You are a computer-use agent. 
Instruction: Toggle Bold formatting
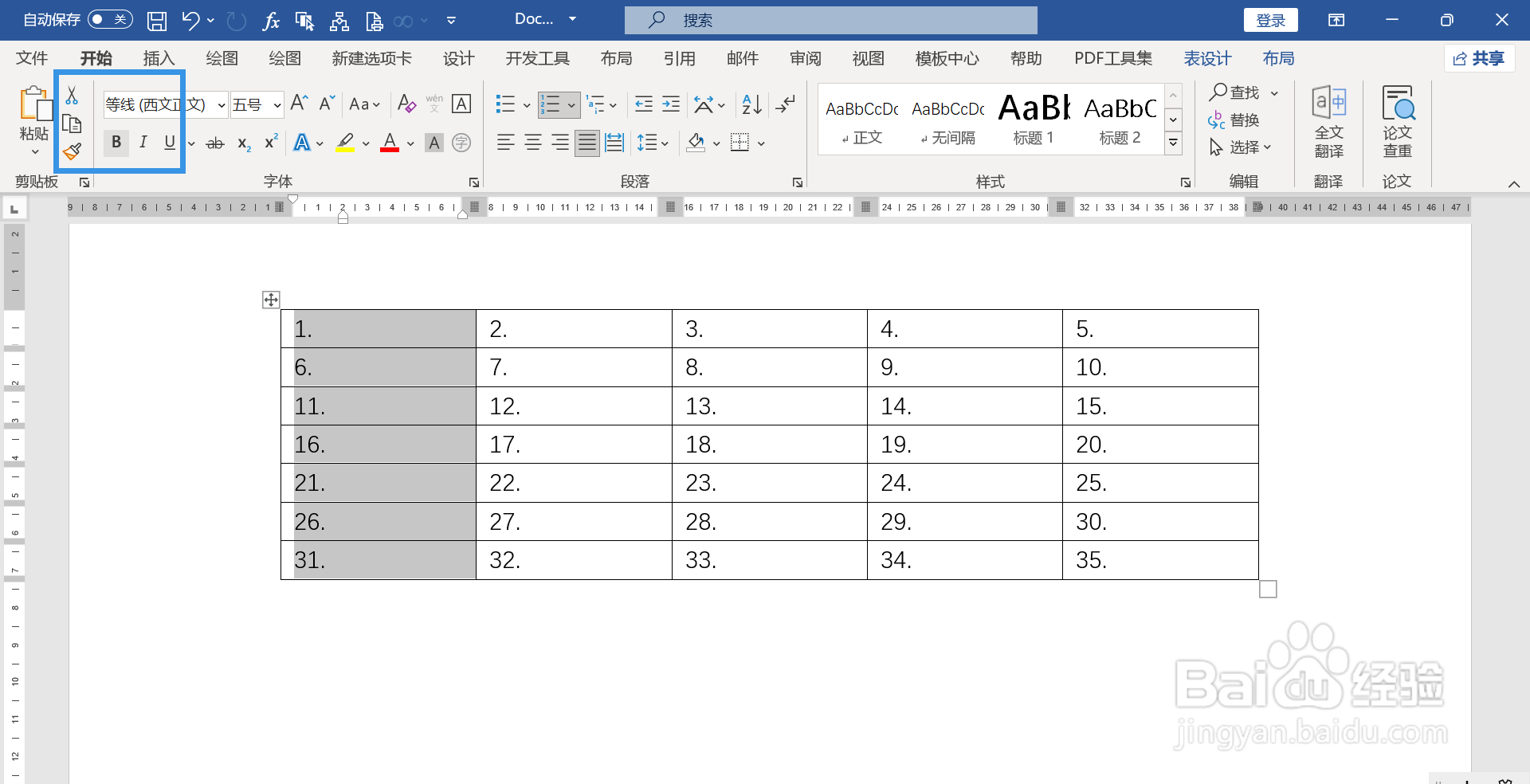pos(116,143)
